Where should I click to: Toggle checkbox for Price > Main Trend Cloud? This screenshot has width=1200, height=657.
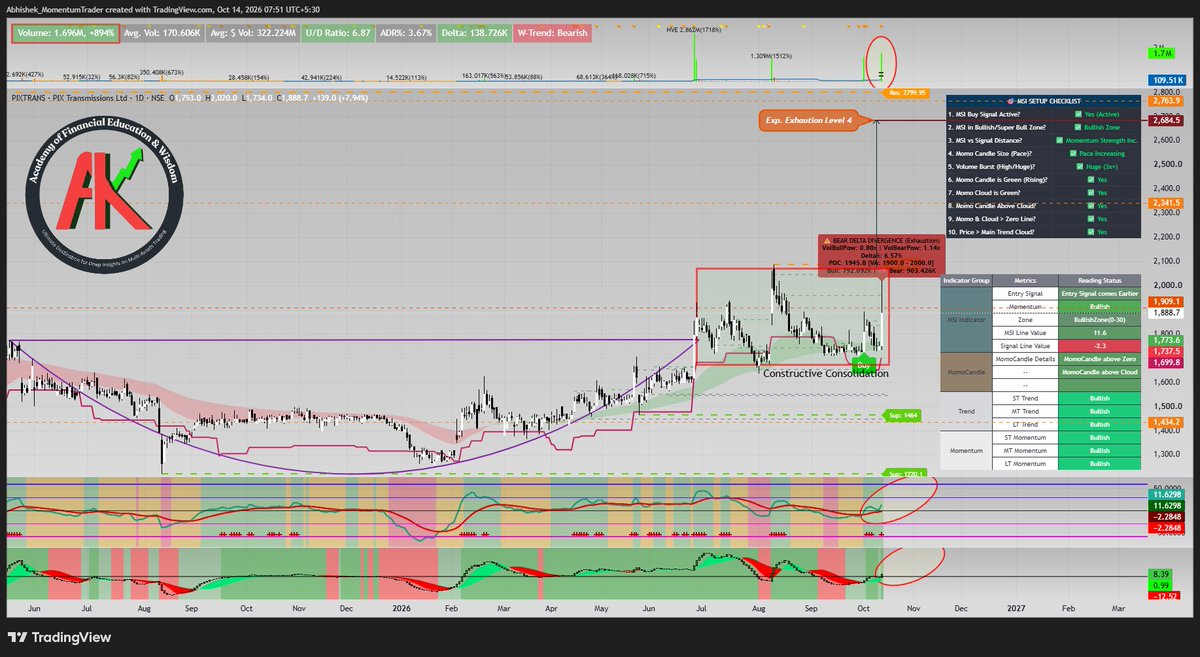pos(1091,231)
